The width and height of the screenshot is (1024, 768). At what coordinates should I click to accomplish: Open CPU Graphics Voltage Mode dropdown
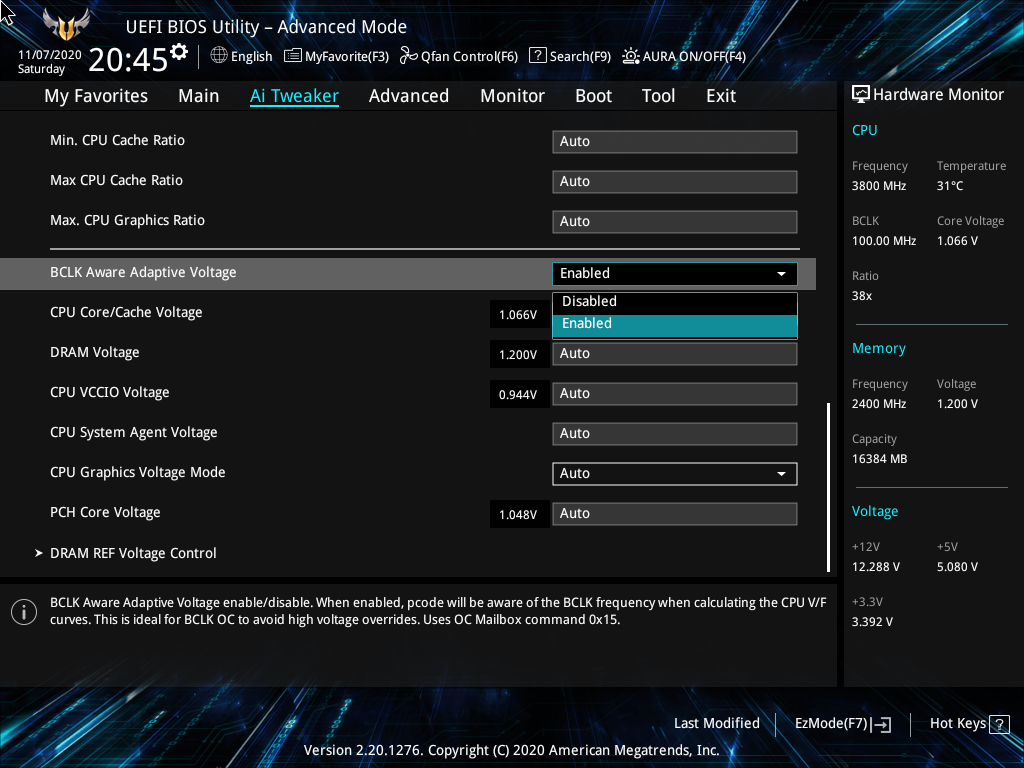click(675, 473)
